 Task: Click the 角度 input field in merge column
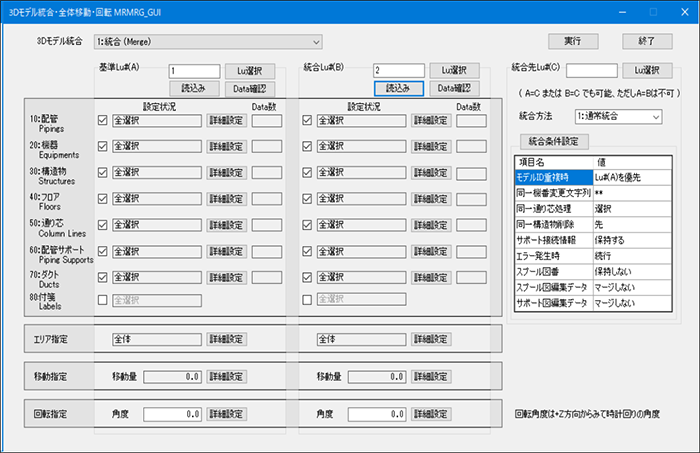click(x=375, y=413)
